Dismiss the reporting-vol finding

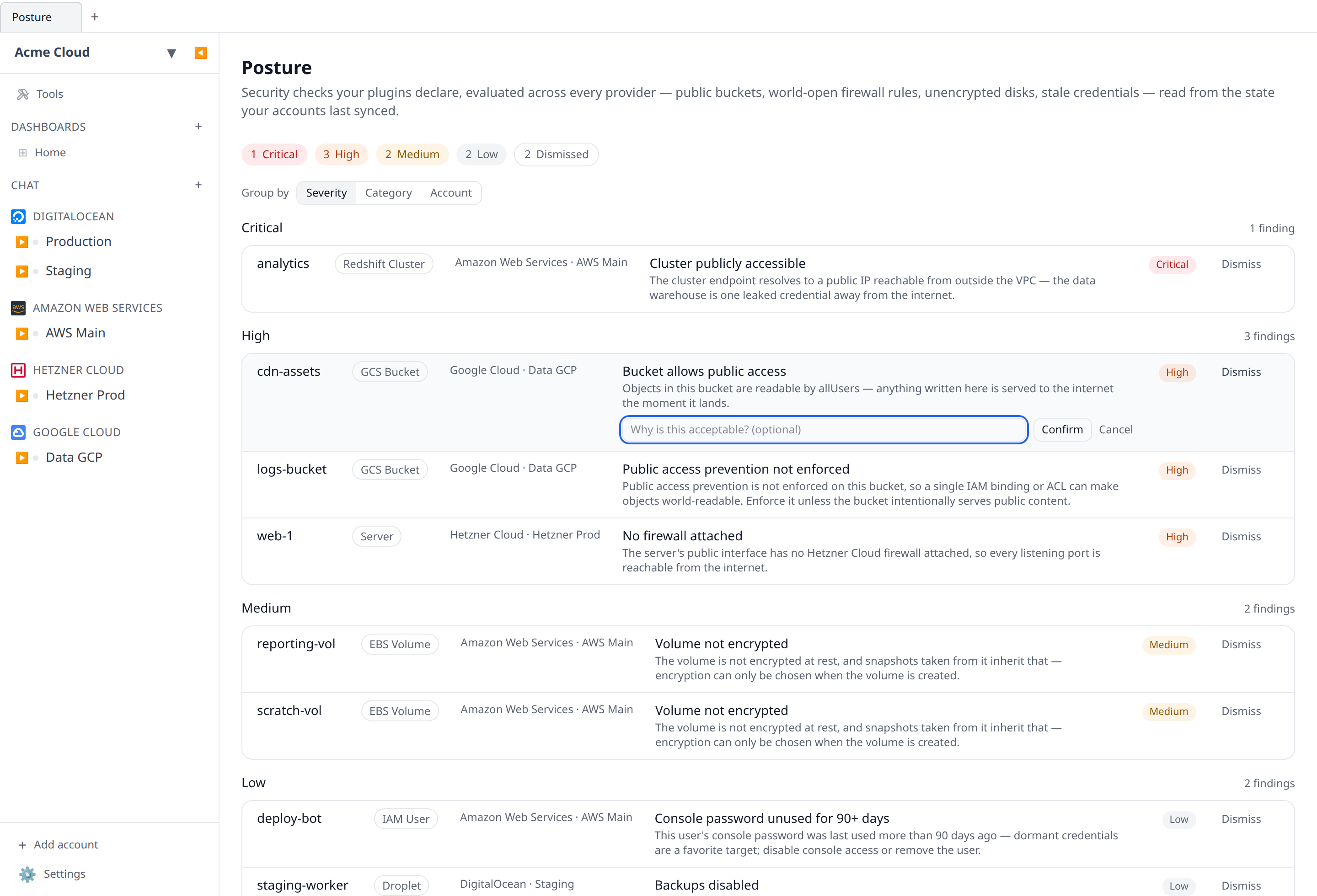click(x=1241, y=645)
